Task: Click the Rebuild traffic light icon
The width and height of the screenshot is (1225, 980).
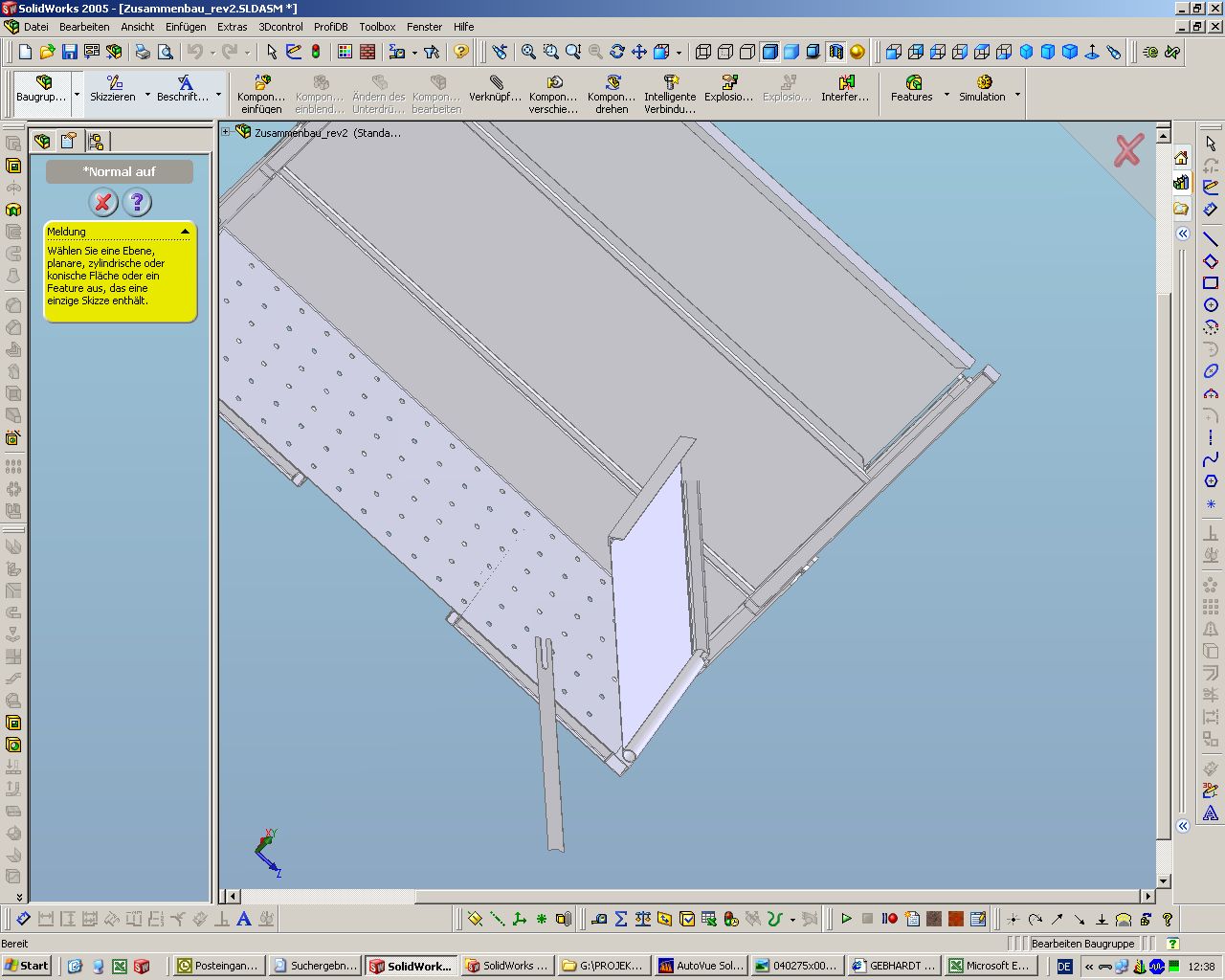Action: click(316, 52)
